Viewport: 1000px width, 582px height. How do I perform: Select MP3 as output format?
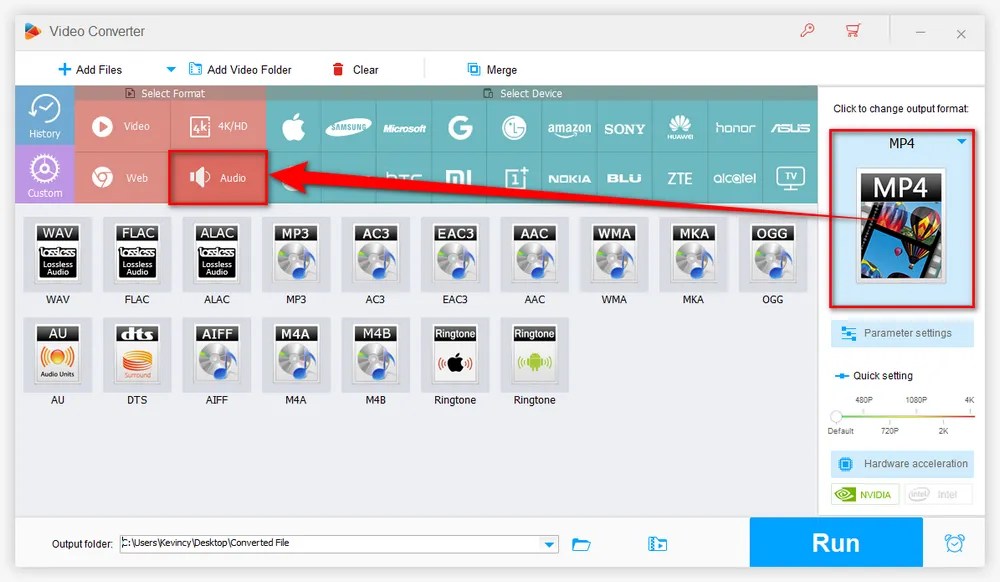click(296, 254)
